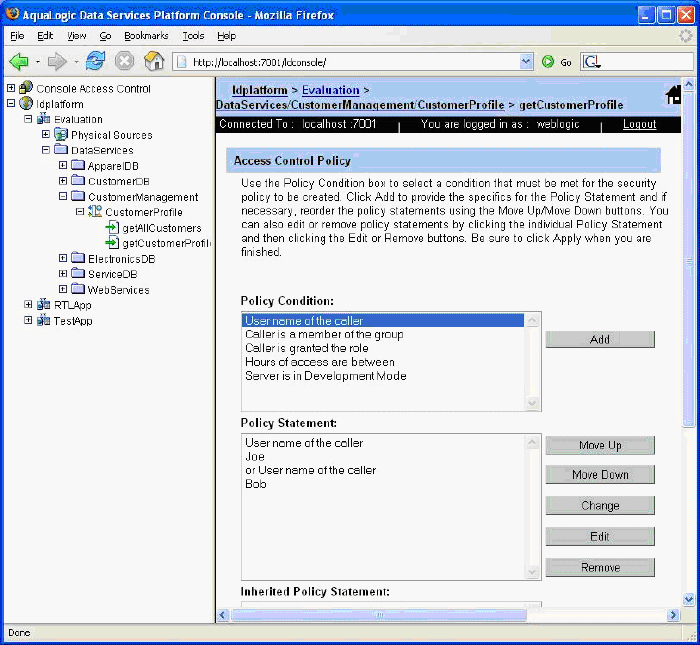Open DataServices/CustomerManagement/CustomerProfile breadcrumb link
Screen dimensions: 700x645
click(360, 105)
